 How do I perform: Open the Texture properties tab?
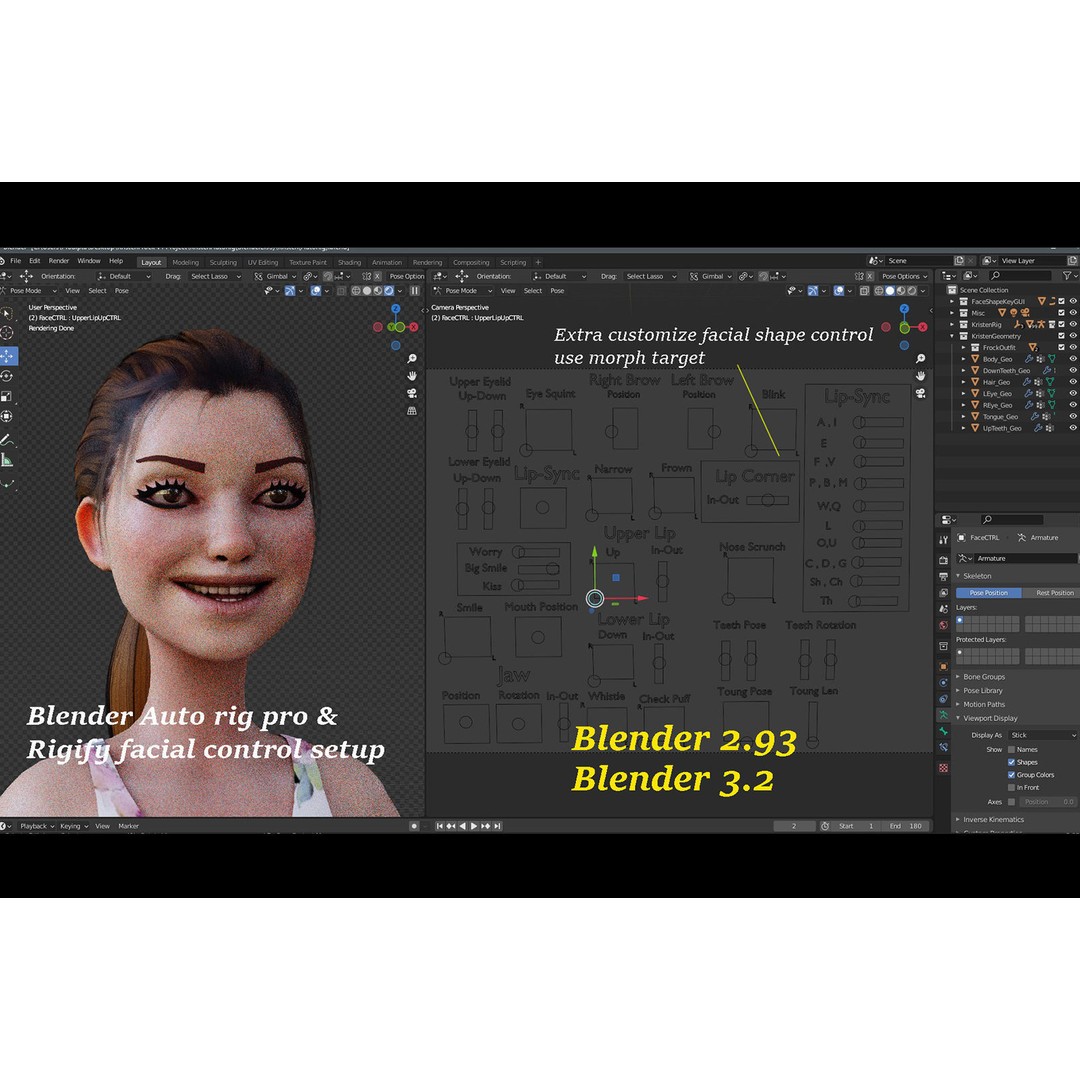943,767
